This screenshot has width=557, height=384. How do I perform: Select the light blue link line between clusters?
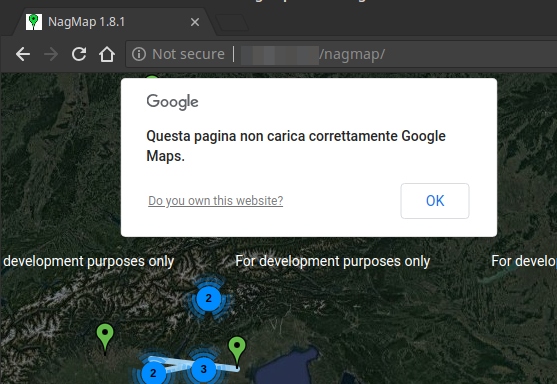pyautogui.click(x=178, y=363)
